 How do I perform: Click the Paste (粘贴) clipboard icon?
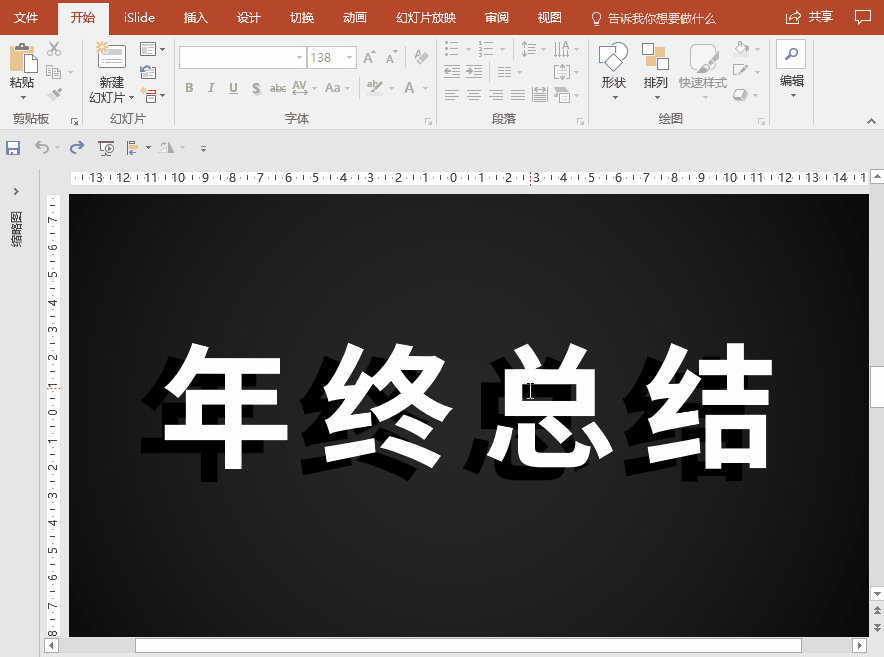tap(22, 59)
